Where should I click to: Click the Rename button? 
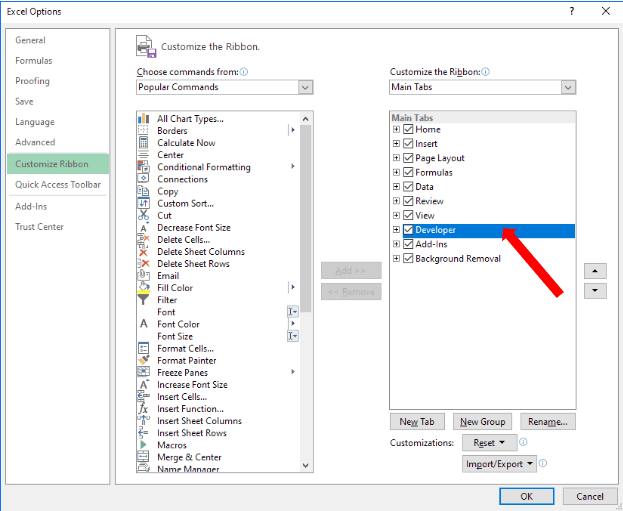tap(548, 422)
